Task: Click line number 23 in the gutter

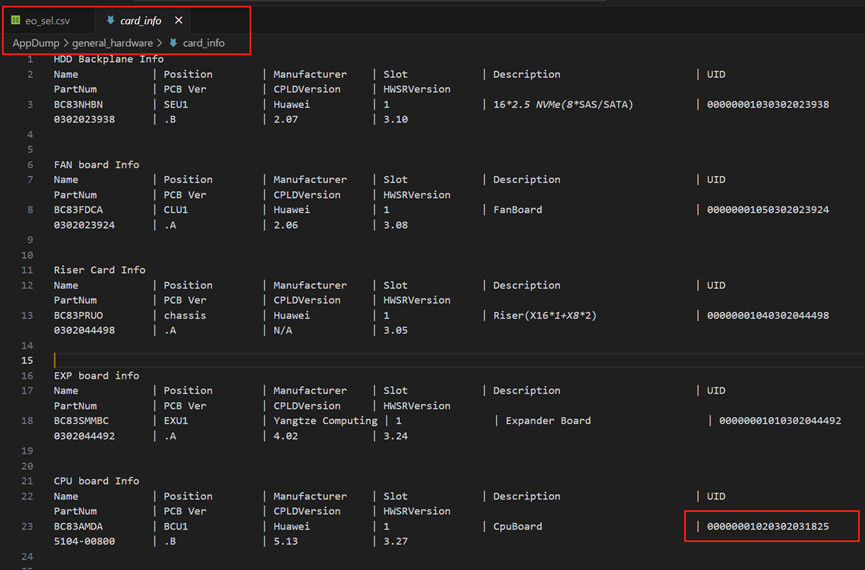Action: click(28, 526)
